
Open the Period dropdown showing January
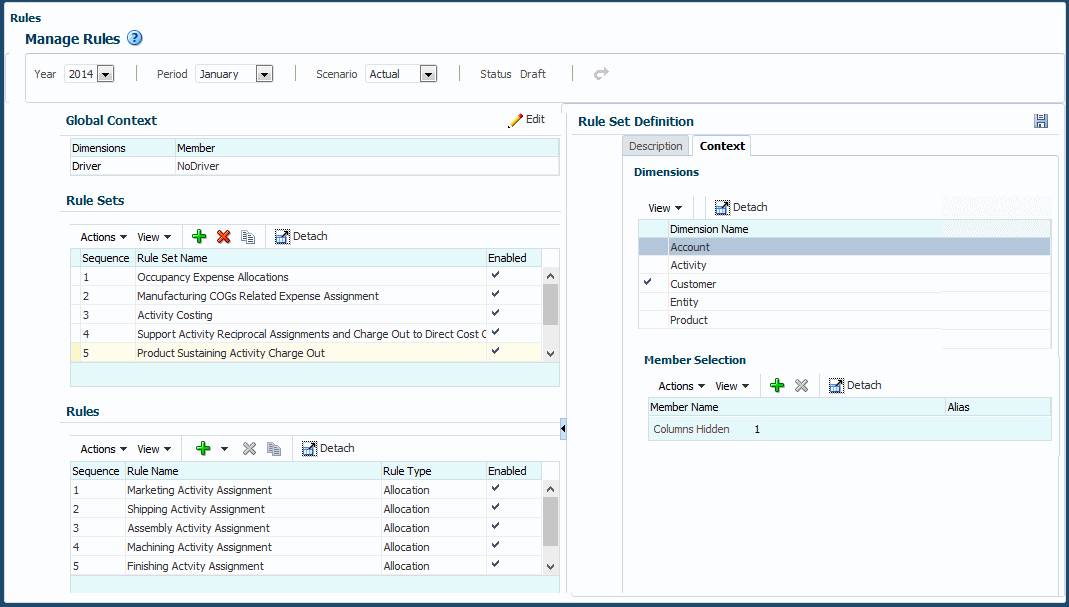(x=265, y=74)
